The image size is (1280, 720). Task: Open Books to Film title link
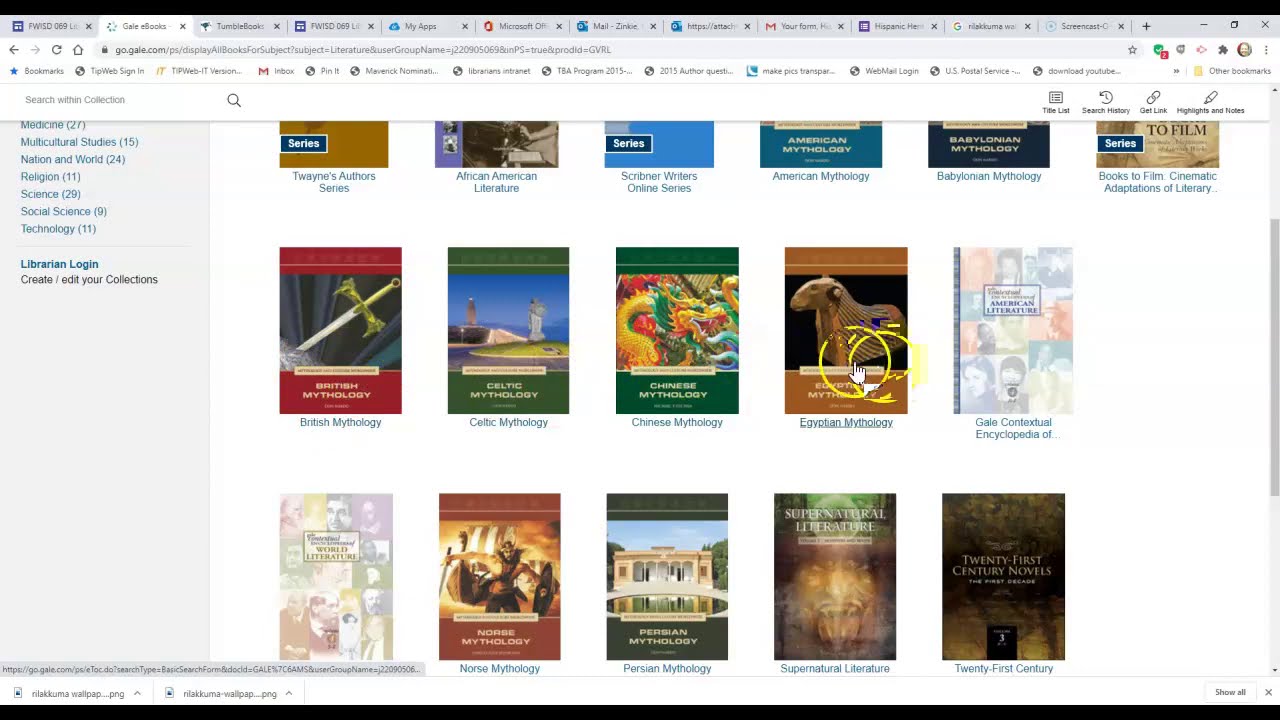[x=1157, y=182]
